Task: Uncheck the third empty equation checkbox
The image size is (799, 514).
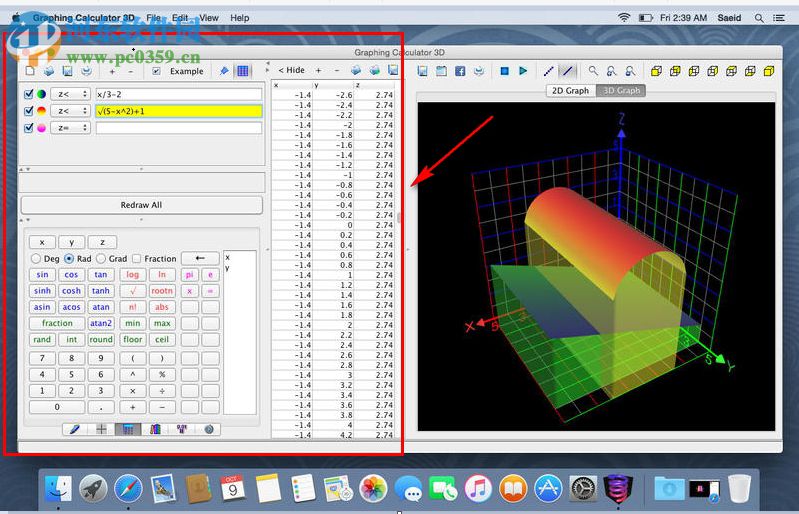Action: (x=29, y=127)
